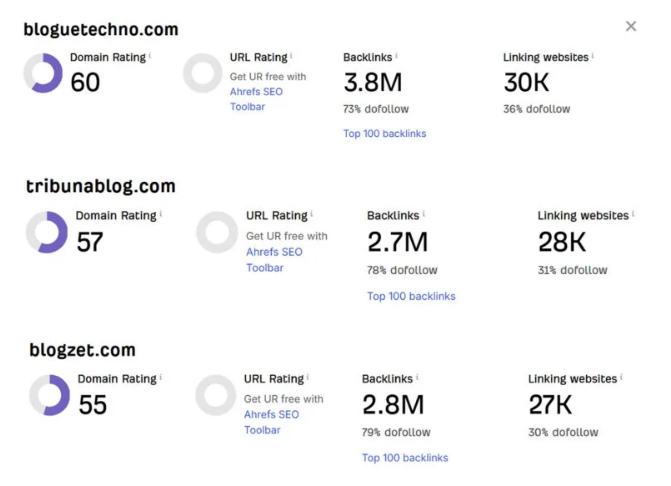671x486 pixels.
Task: Open Top 100 backlinks for blogzet.com
Action: pyautogui.click(x=405, y=458)
